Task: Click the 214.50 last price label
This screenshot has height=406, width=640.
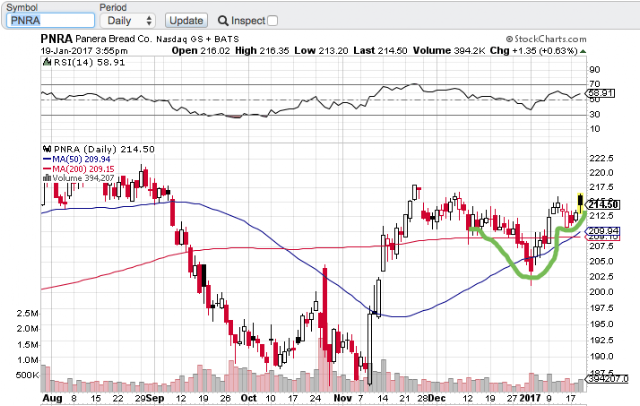Action: 604,204
